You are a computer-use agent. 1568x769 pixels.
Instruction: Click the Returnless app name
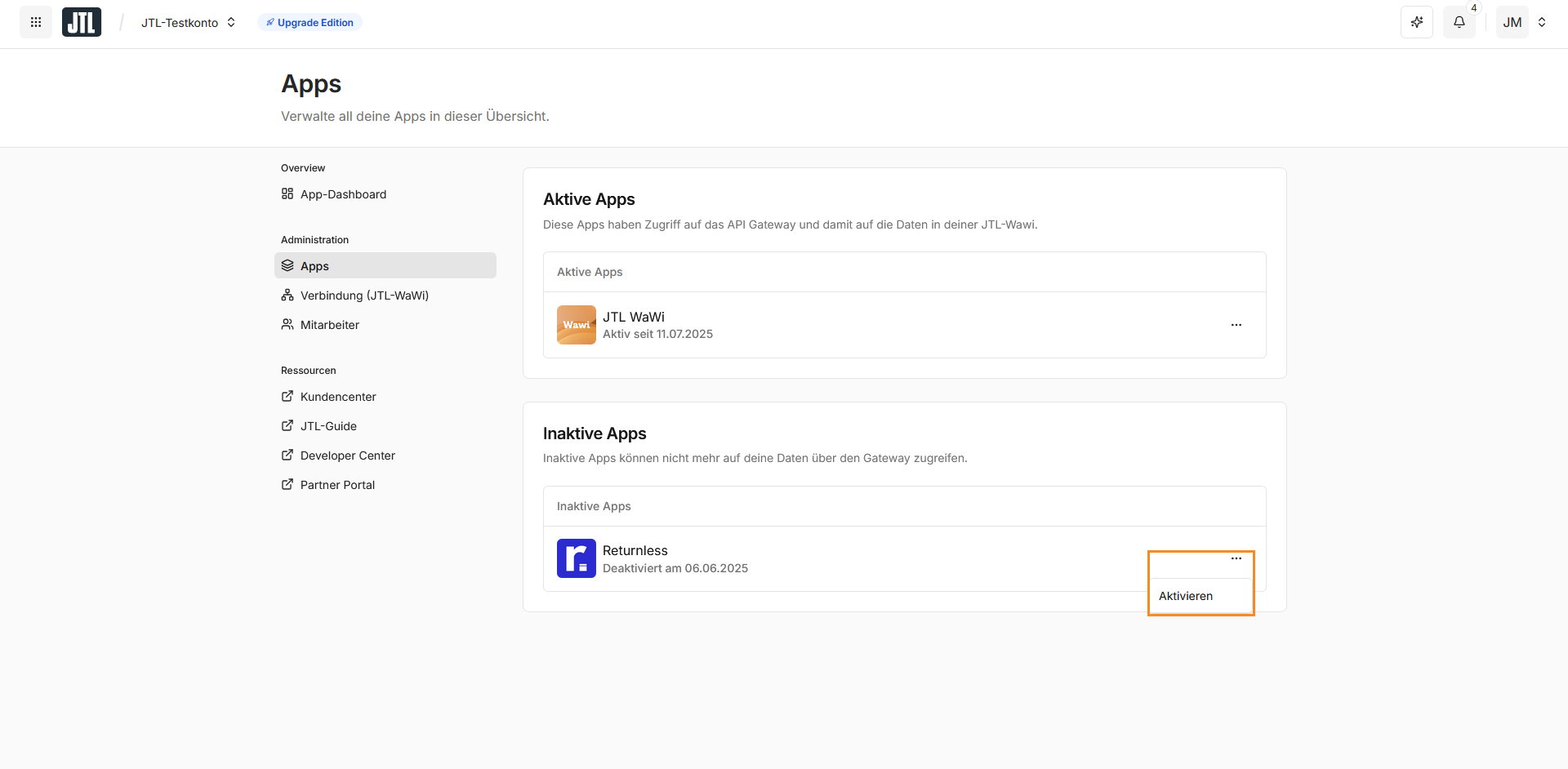click(x=635, y=550)
